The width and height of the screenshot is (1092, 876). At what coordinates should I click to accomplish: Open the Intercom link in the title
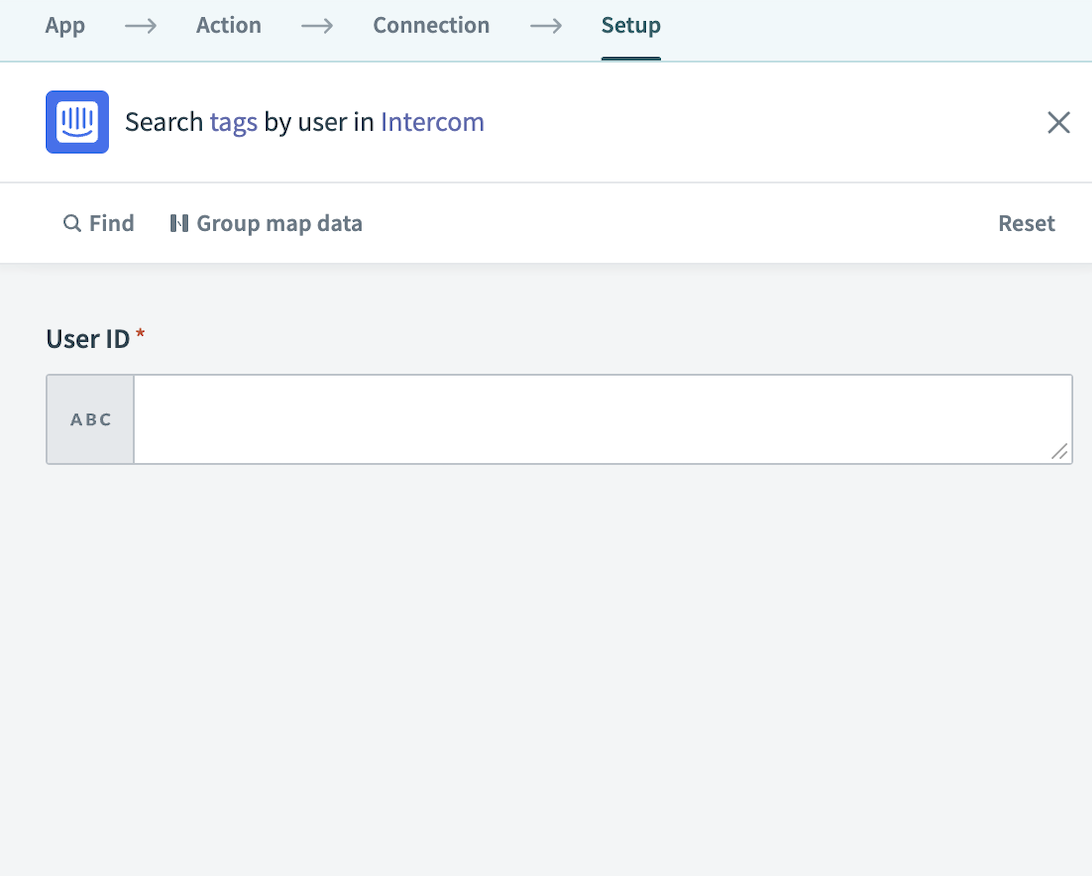point(432,122)
